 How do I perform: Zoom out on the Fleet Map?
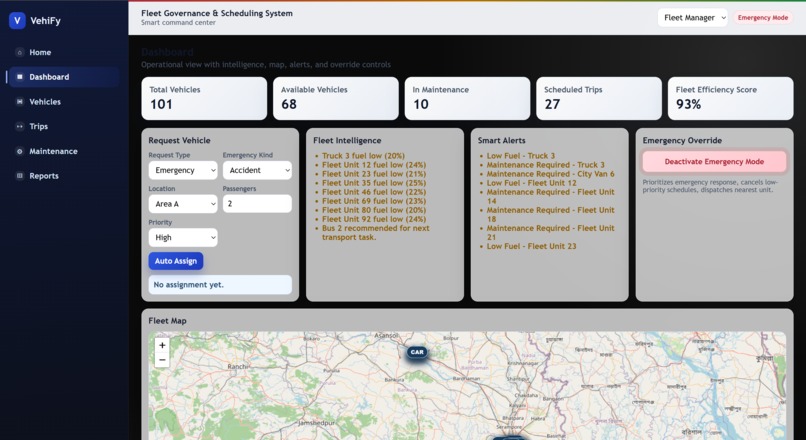click(162, 360)
